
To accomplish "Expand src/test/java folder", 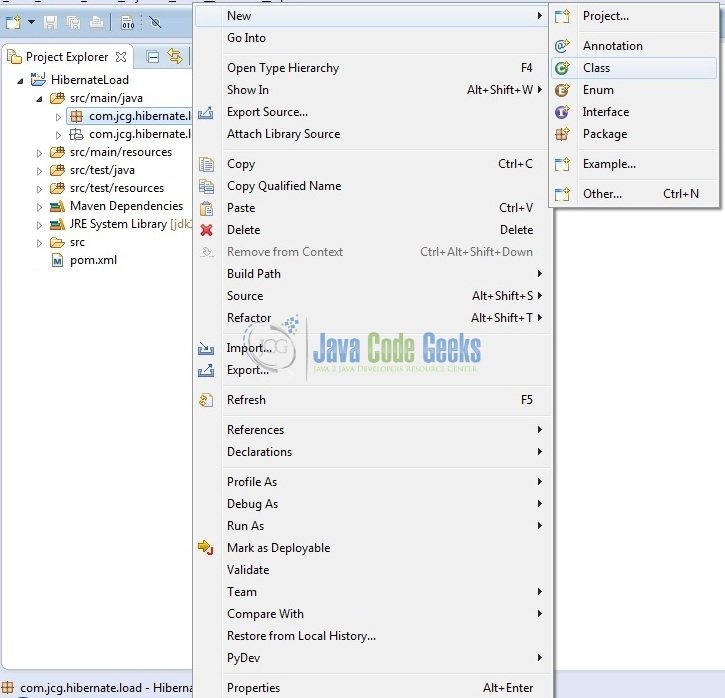I will pos(39,171).
